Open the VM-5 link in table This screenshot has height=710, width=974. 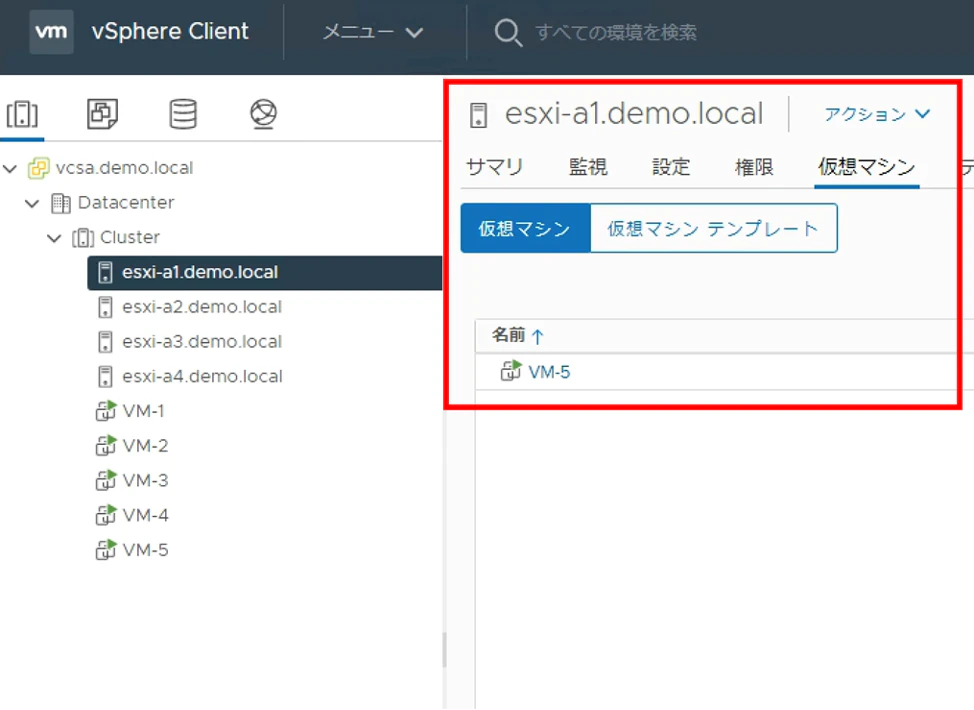tap(549, 372)
